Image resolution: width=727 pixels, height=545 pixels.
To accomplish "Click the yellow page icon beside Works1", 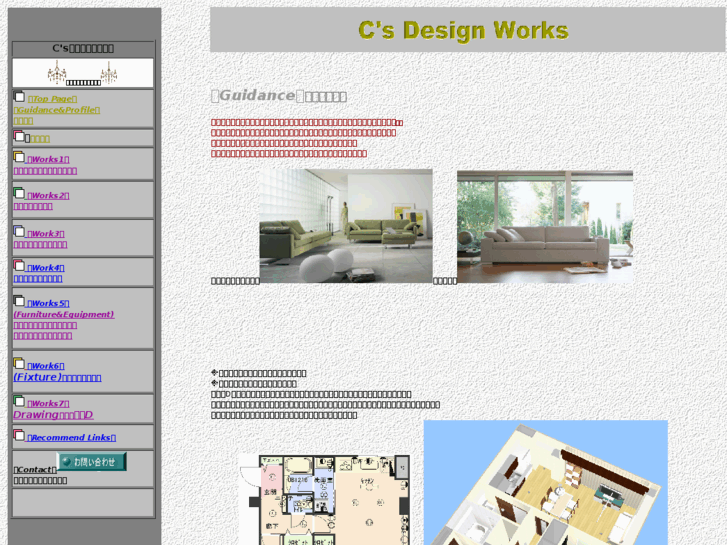I will [x=19, y=157].
